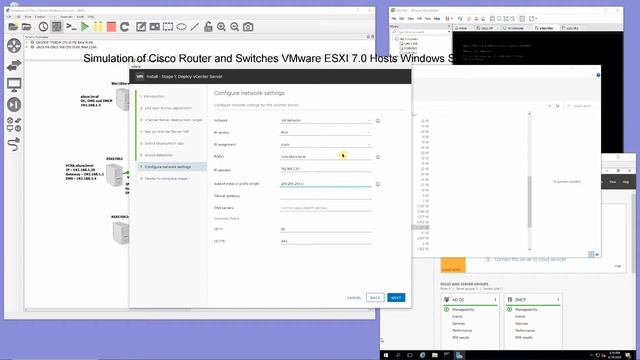Open the IP assignment dropdown

(326, 144)
